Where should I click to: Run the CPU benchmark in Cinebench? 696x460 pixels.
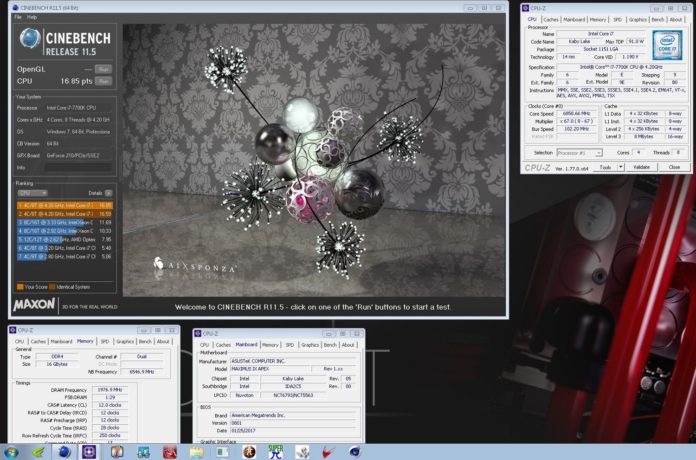pyautogui.click(x=103, y=81)
